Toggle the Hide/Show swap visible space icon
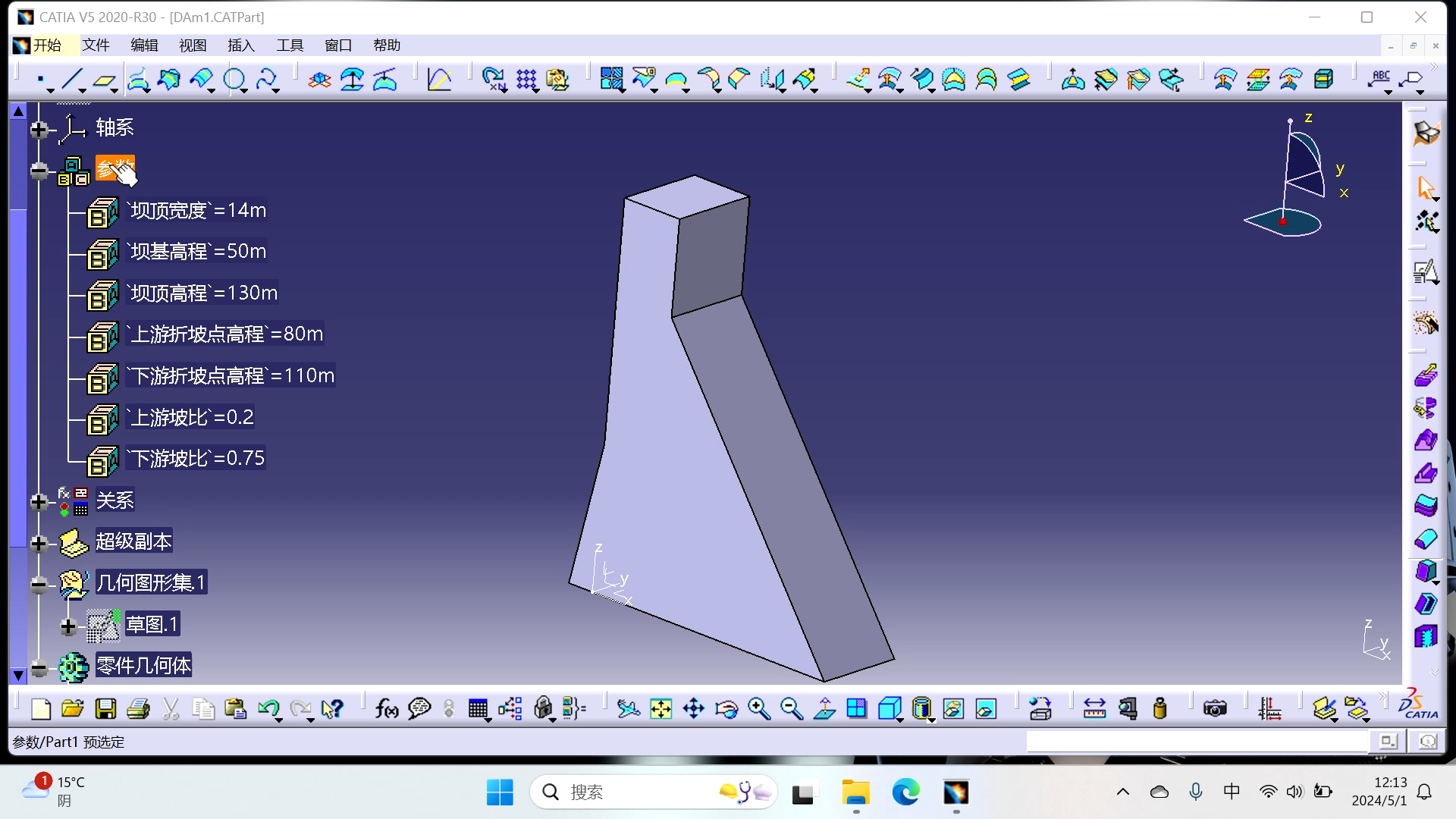 tap(986, 709)
